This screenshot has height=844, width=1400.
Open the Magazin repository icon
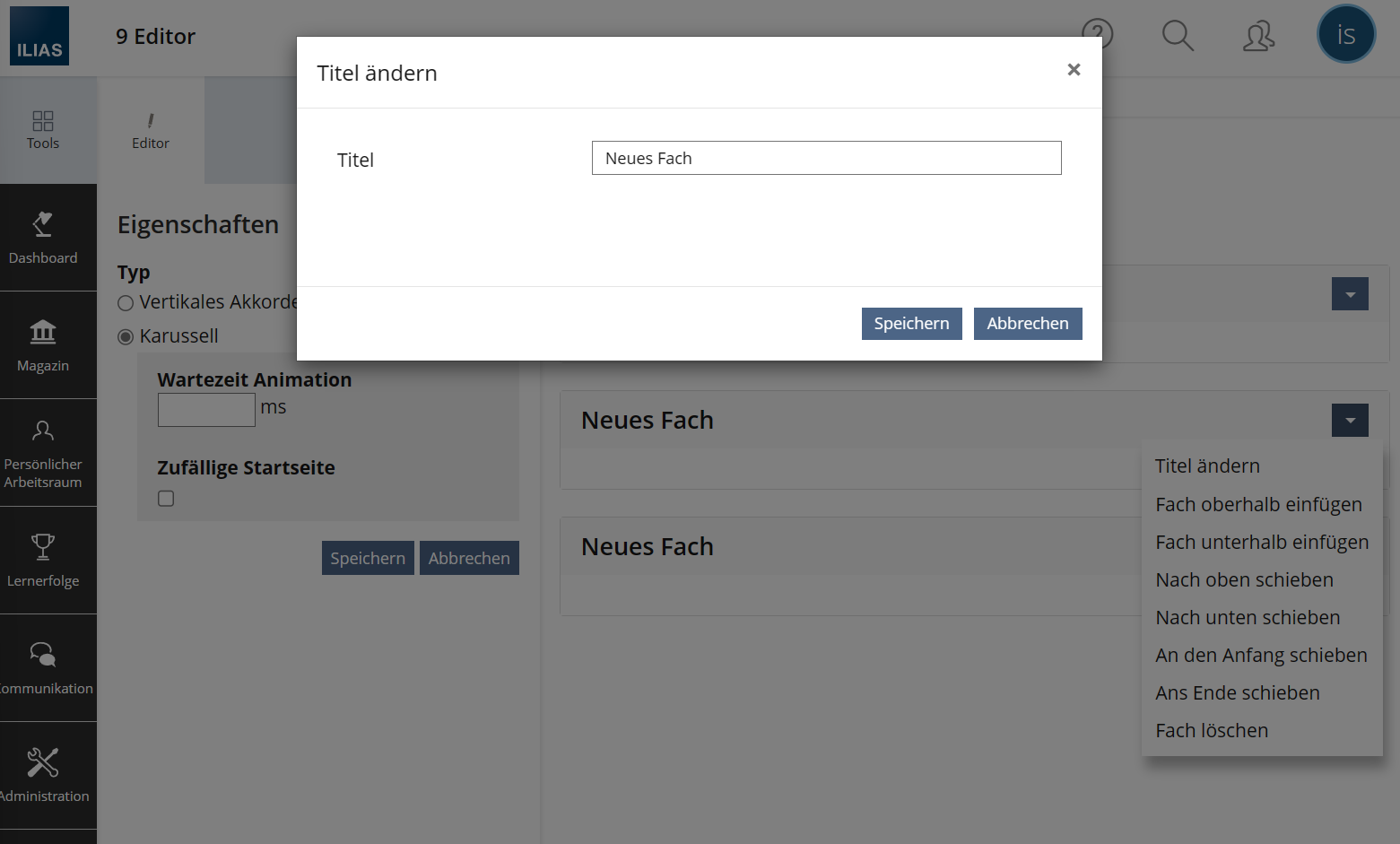[43, 345]
